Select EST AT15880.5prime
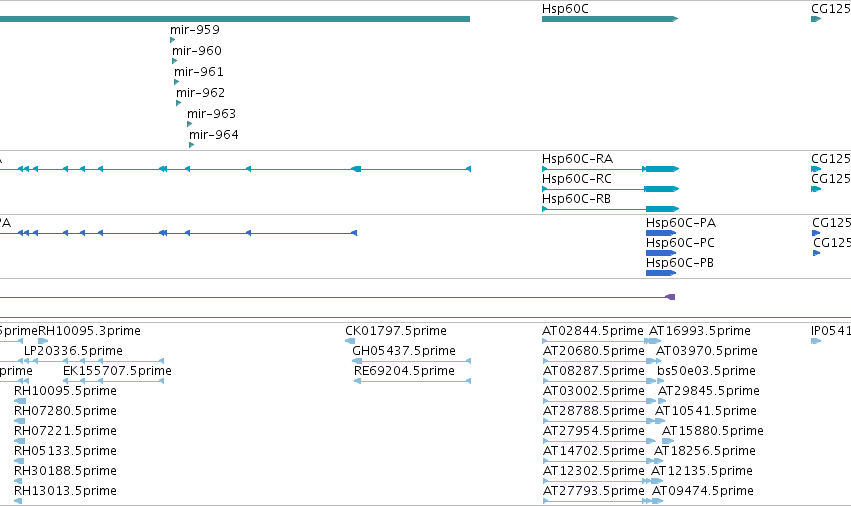Image resolution: width=851 pixels, height=506 pixels. pos(713,431)
